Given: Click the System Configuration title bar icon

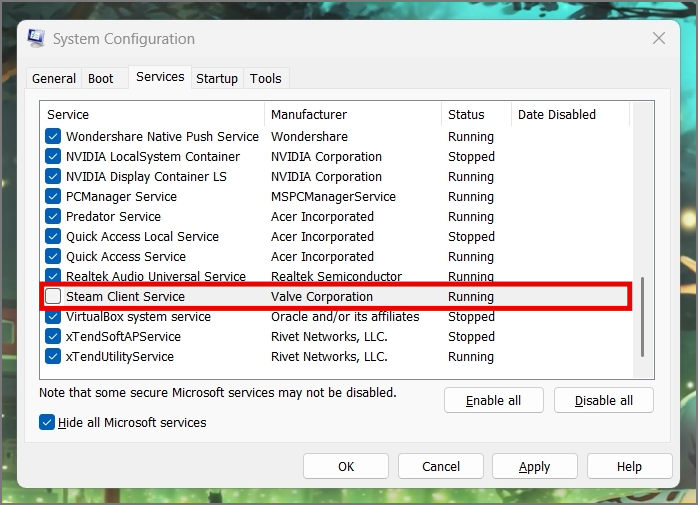Looking at the screenshot, I should 36,38.
